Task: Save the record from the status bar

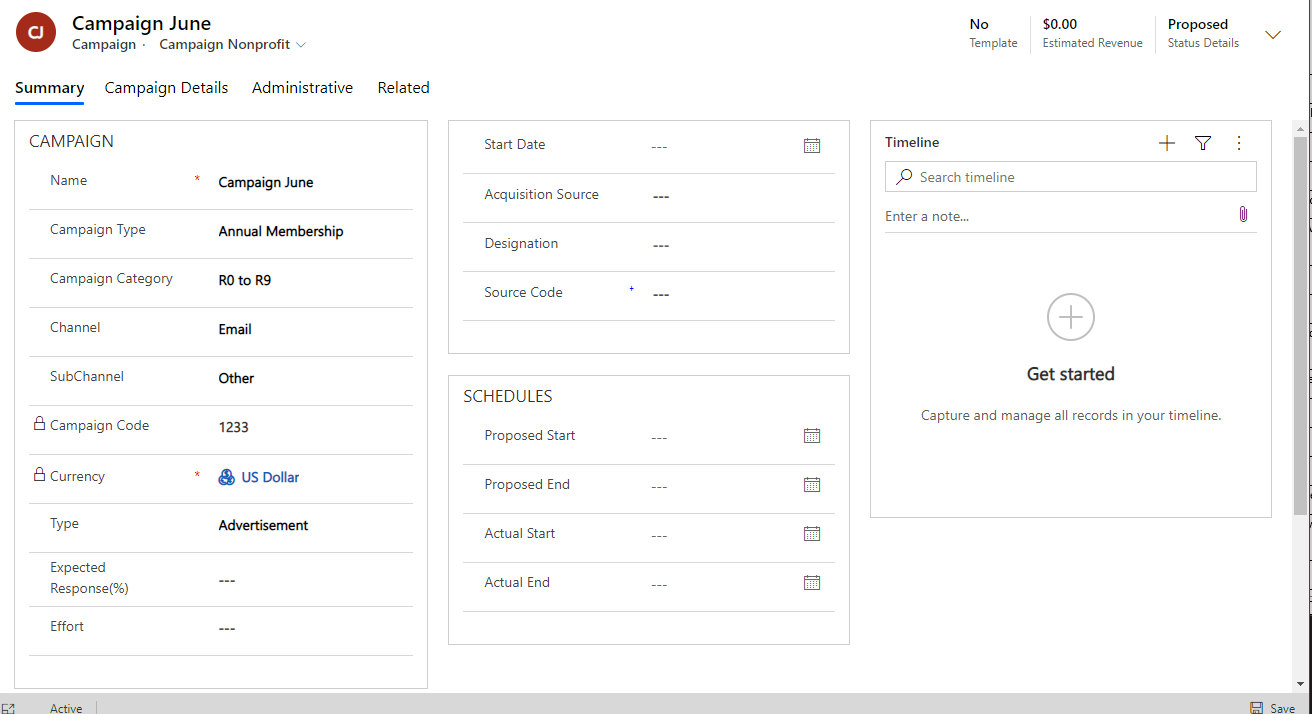Action: 1273,708
